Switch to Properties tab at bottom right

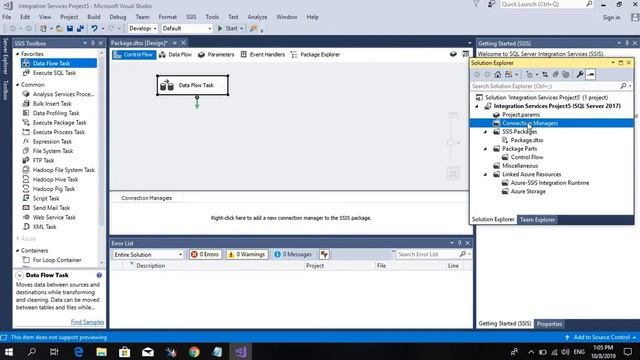tap(549, 324)
